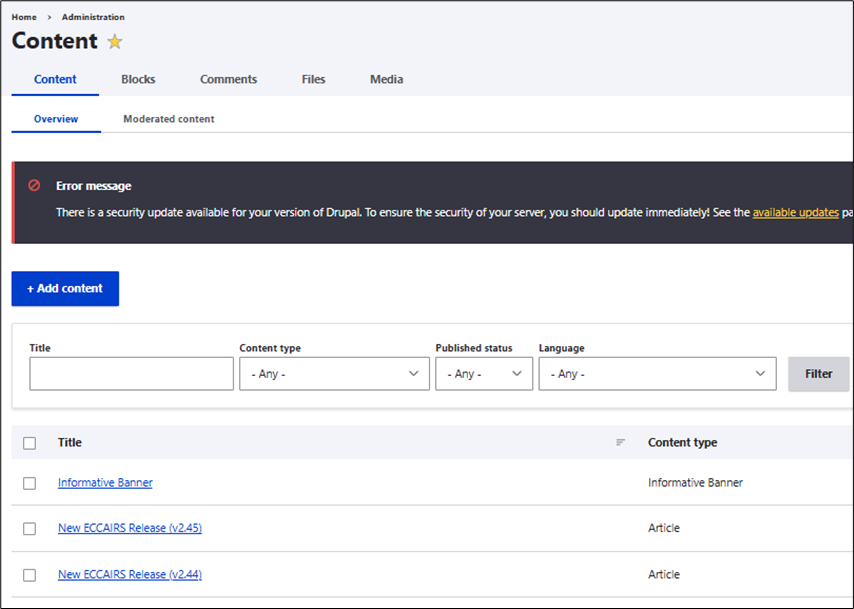
Task: Click the favorite star icon next to Content
Action: pos(115,42)
